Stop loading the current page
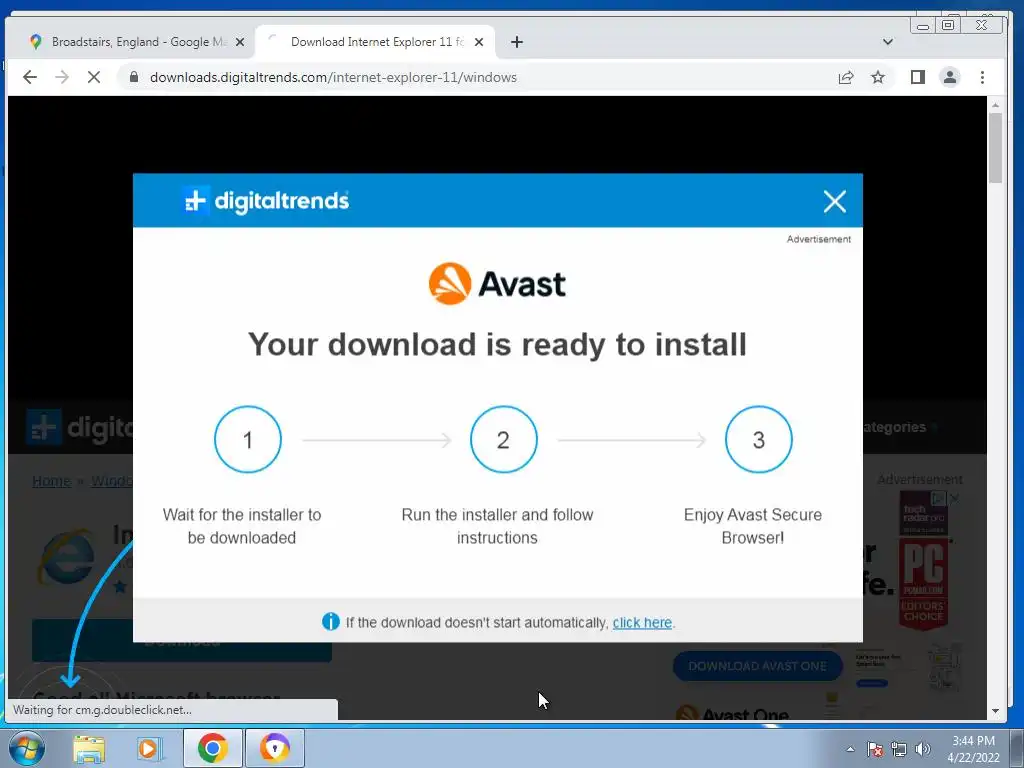This screenshot has width=1024, height=768. [x=94, y=77]
